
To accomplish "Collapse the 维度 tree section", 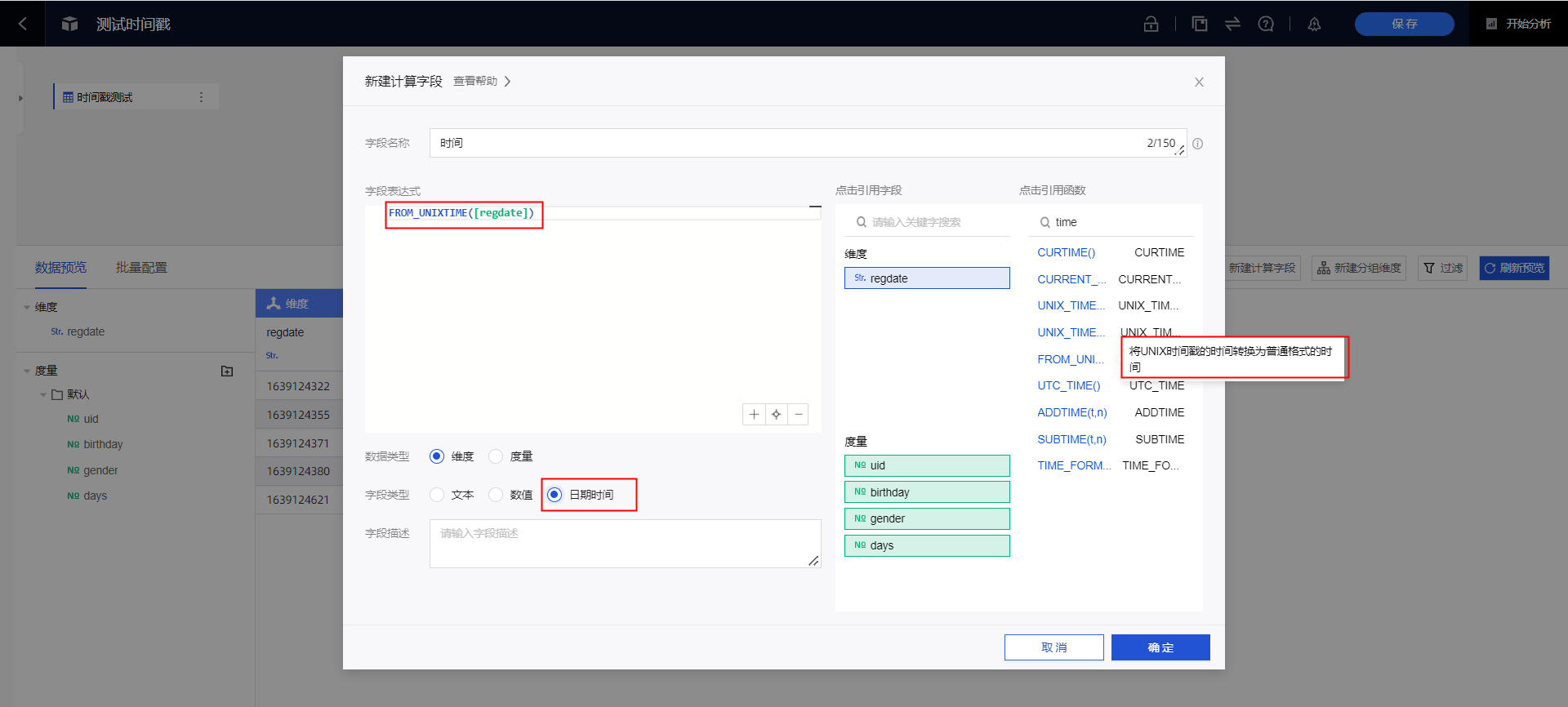I will pos(27,308).
